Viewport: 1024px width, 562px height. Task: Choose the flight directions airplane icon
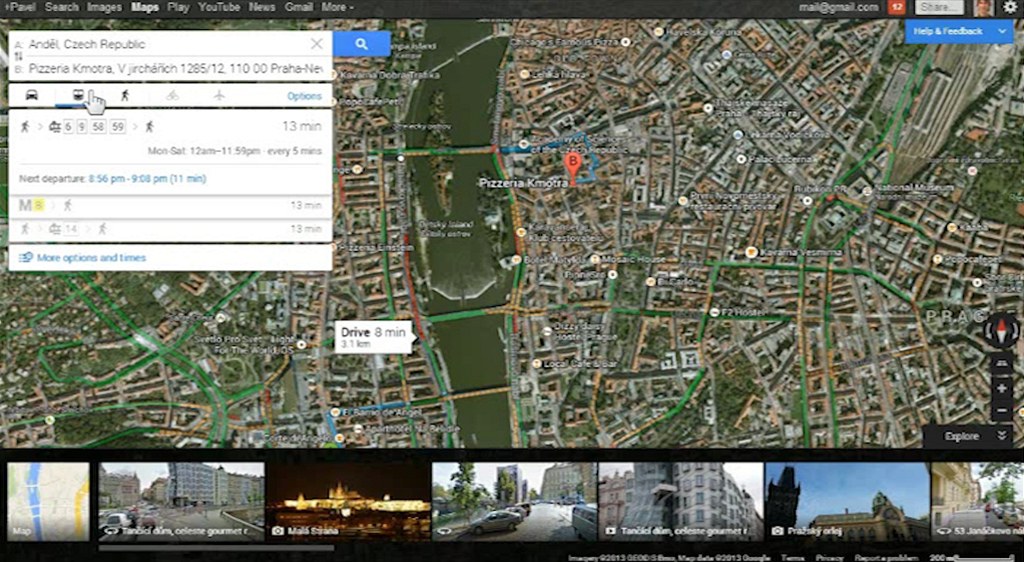(x=219, y=95)
